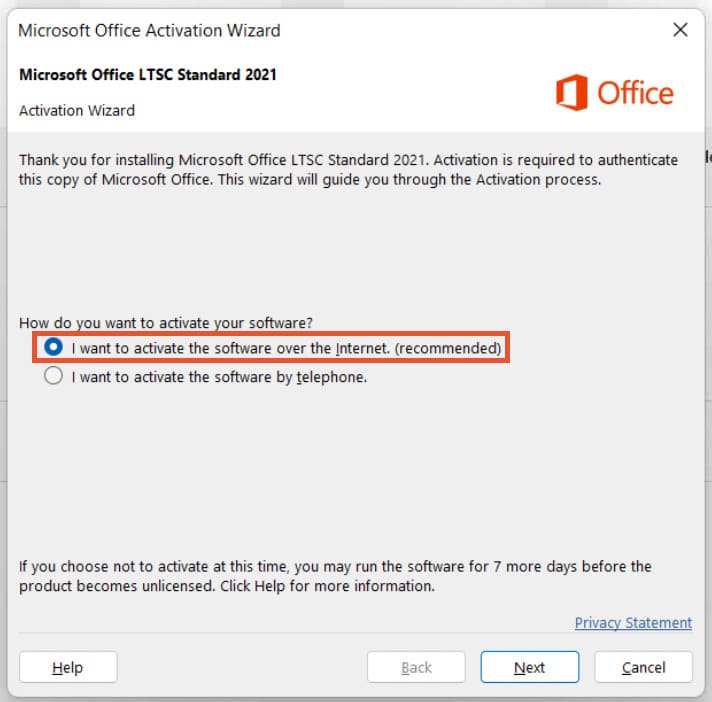Click the 'Microsoft Office Activation Wizard' title bar
The image size is (712, 702).
pyautogui.click(x=150, y=30)
